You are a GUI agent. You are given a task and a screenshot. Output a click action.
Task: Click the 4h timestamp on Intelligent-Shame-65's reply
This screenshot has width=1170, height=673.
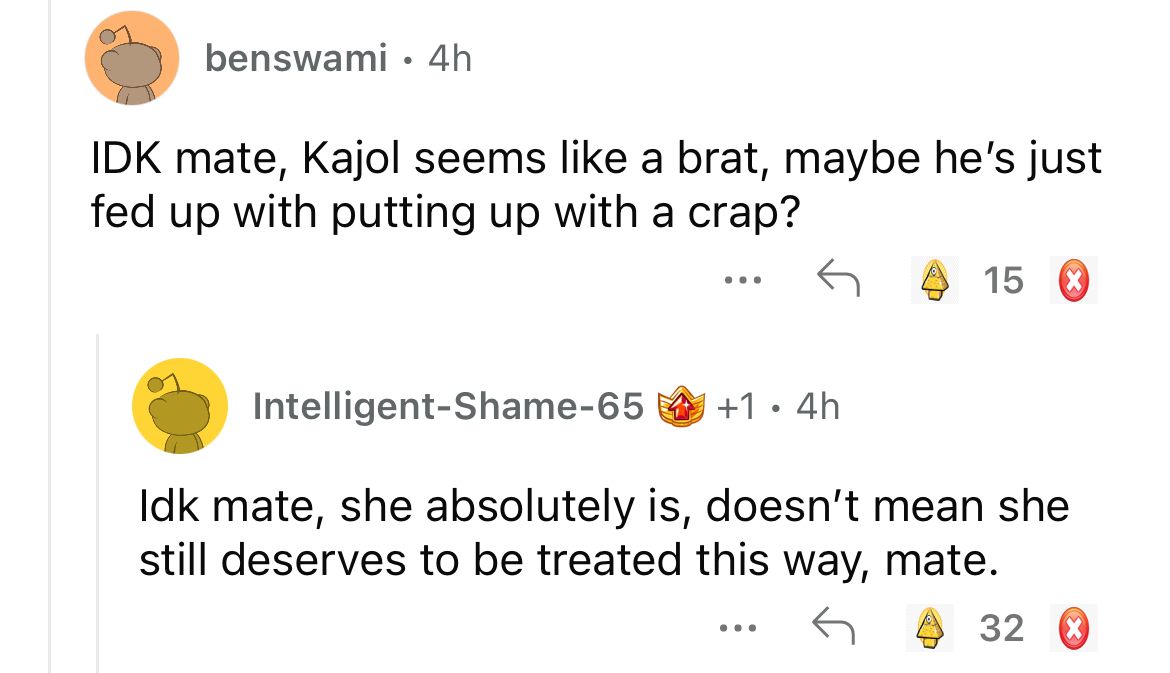(x=815, y=406)
